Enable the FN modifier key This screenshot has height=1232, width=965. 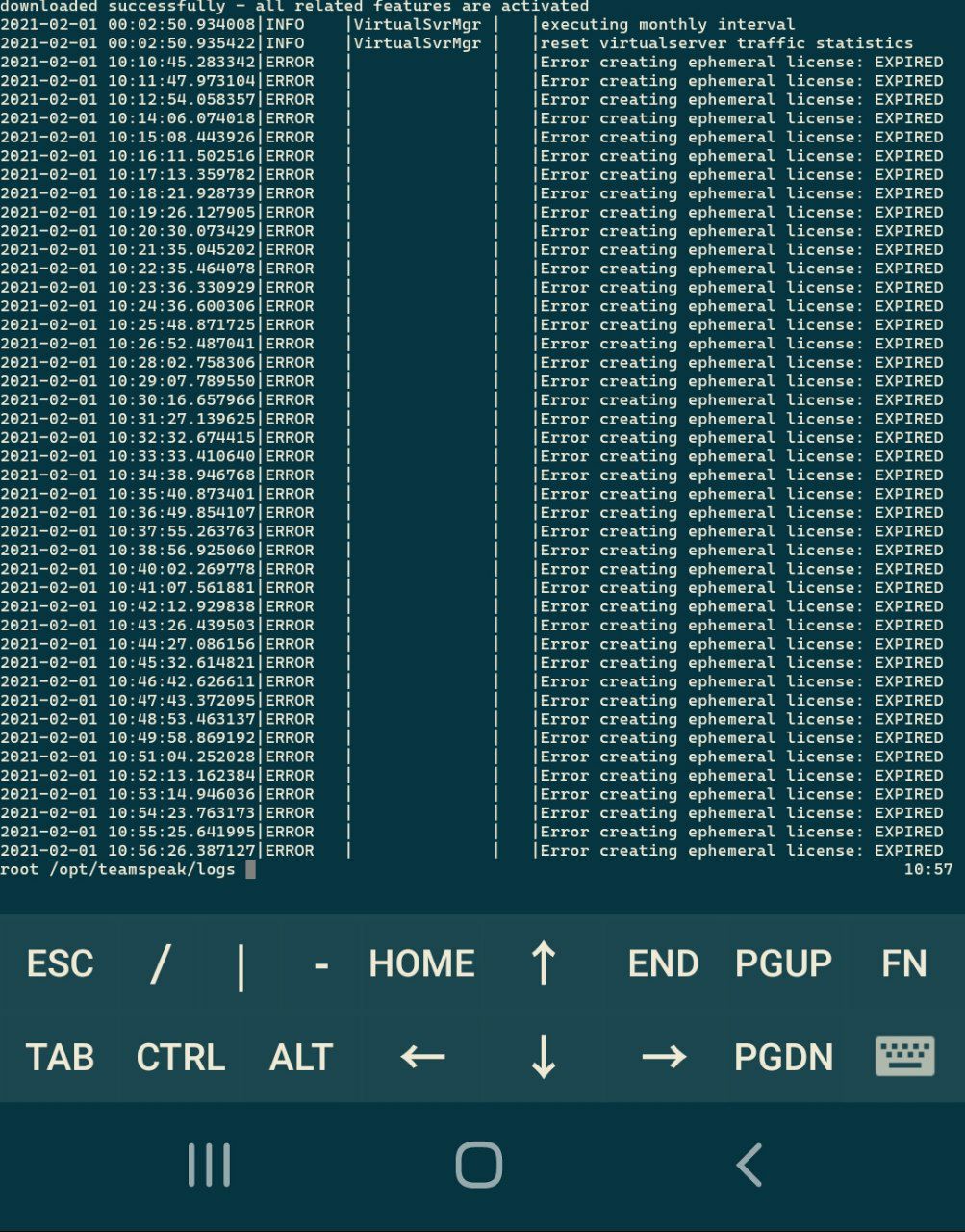pos(903,963)
